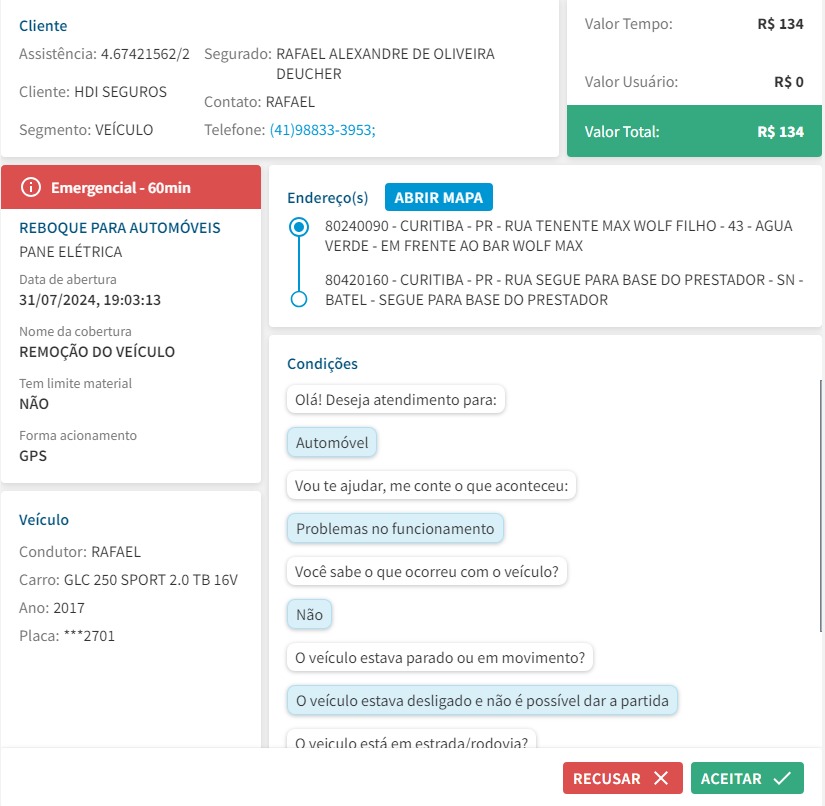Open the map with ABRIR MAPA
The width and height of the screenshot is (825, 806).
click(x=439, y=197)
